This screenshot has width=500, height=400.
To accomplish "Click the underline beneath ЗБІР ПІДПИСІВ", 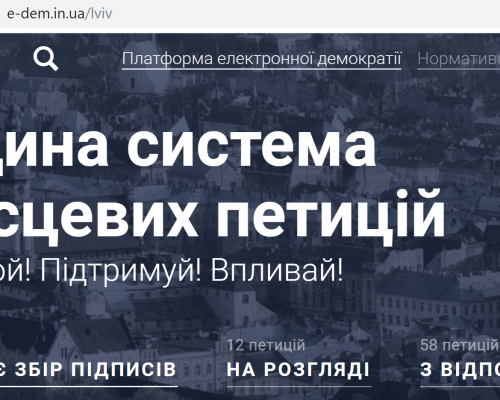I will tap(89, 387).
